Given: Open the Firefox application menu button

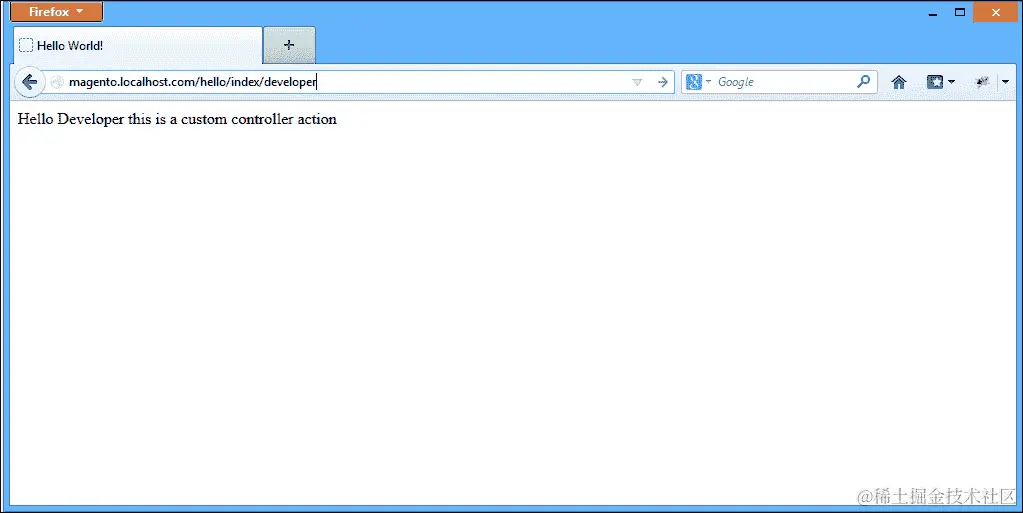Looking at the screenshot, I should (56, 12).
